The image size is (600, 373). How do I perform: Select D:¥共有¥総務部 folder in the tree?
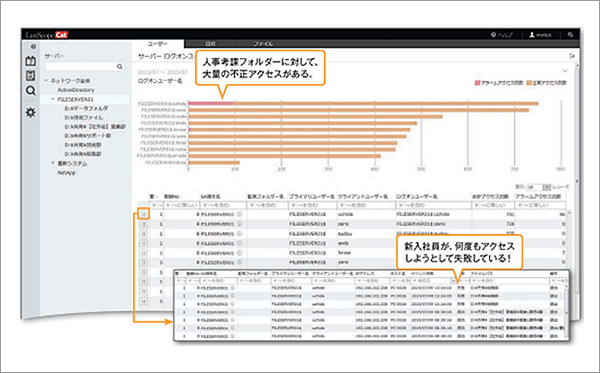click(83, 154)
